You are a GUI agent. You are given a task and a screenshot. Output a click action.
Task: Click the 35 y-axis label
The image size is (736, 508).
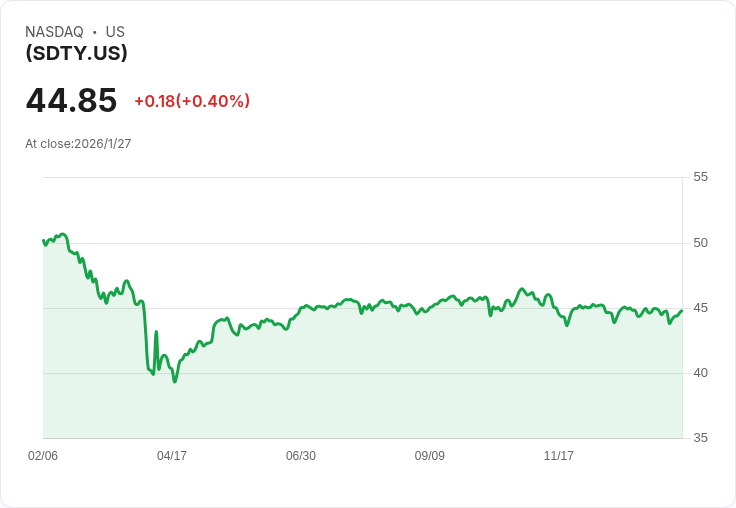[700, 438]
